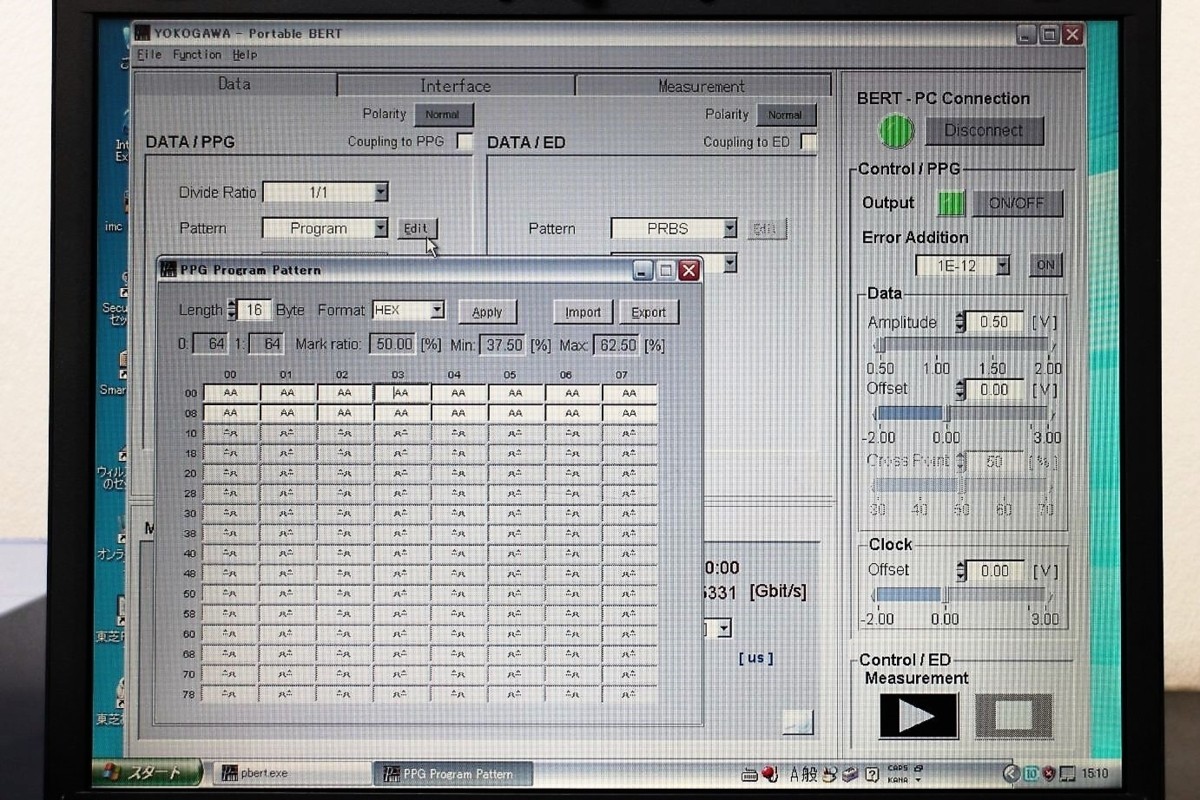Start measurement with the play button

[x=918, y=716]
